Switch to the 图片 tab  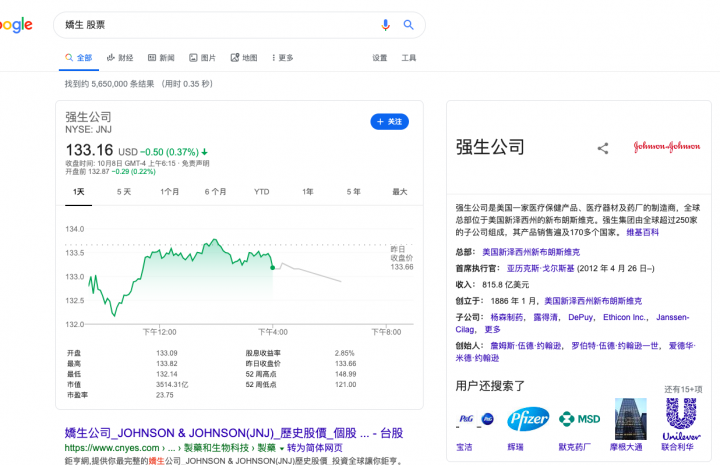click(202, 58)
